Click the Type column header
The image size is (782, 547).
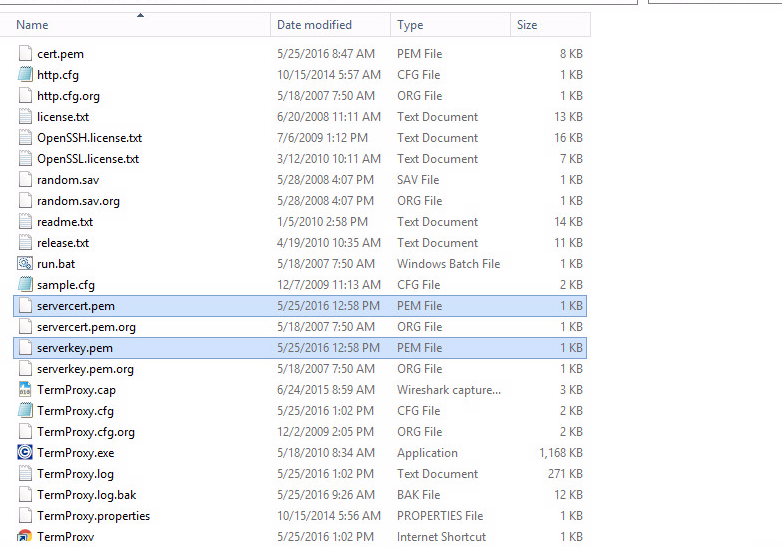[410, 25]
